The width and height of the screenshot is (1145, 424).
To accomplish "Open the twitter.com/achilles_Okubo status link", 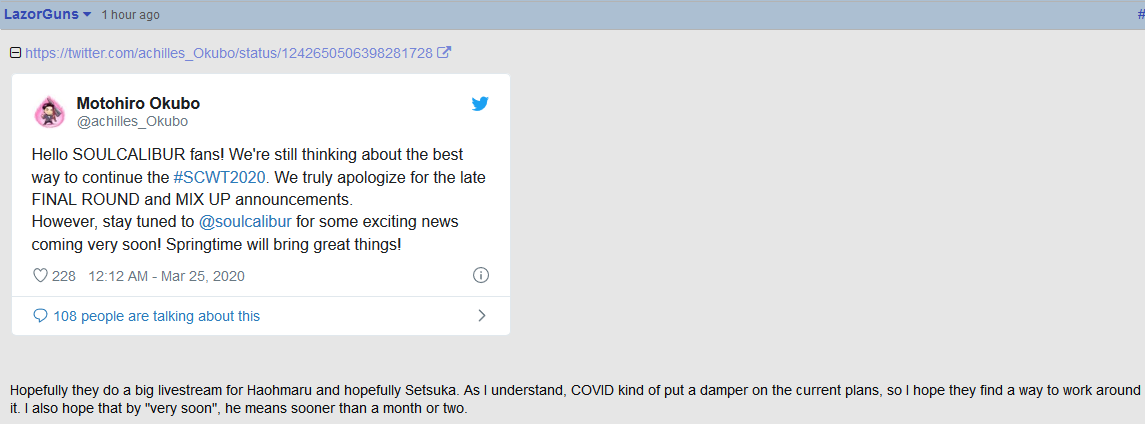I will [229, 53].
